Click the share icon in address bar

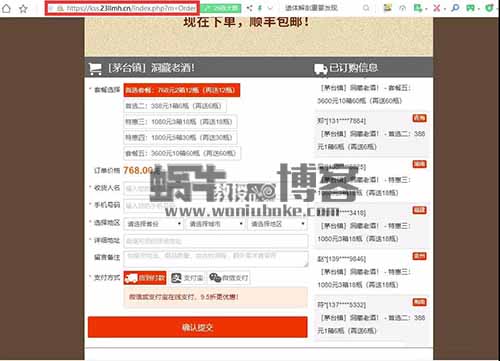click(x=249, y=8)
